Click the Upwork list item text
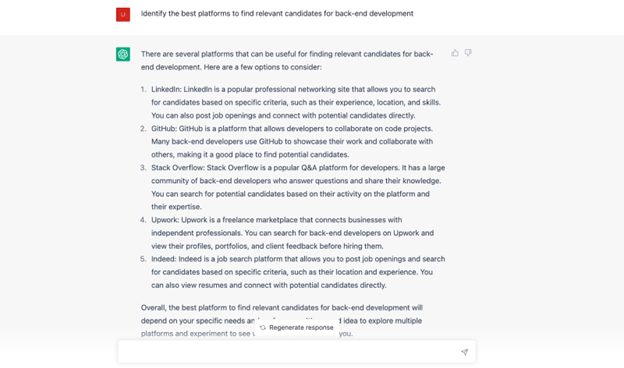 (x=292, y=233)
